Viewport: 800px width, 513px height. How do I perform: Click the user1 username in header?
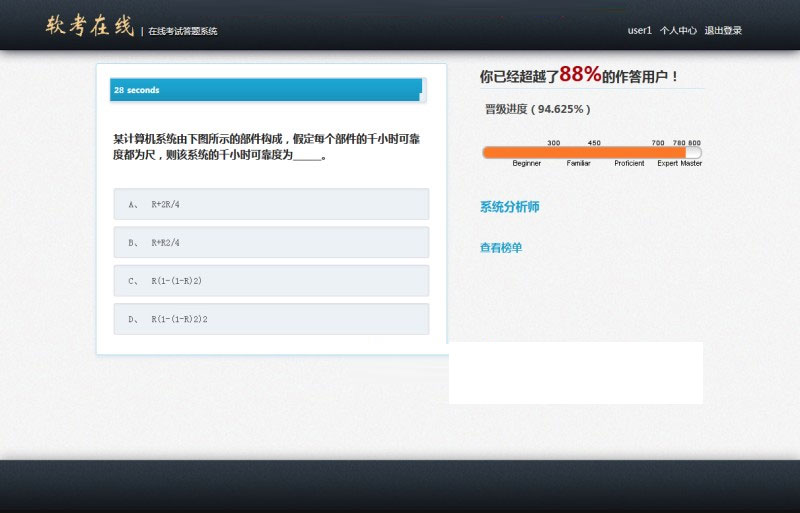pos(639,30)
